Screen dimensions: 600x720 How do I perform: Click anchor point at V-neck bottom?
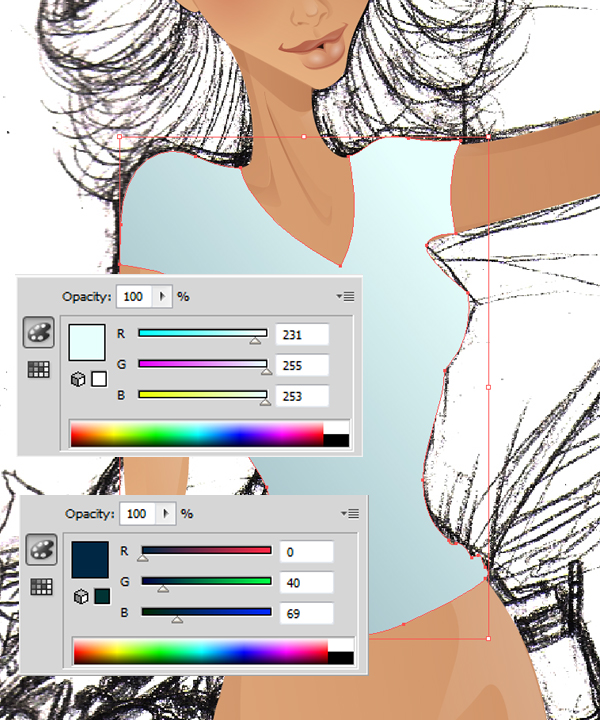(340, 266)
